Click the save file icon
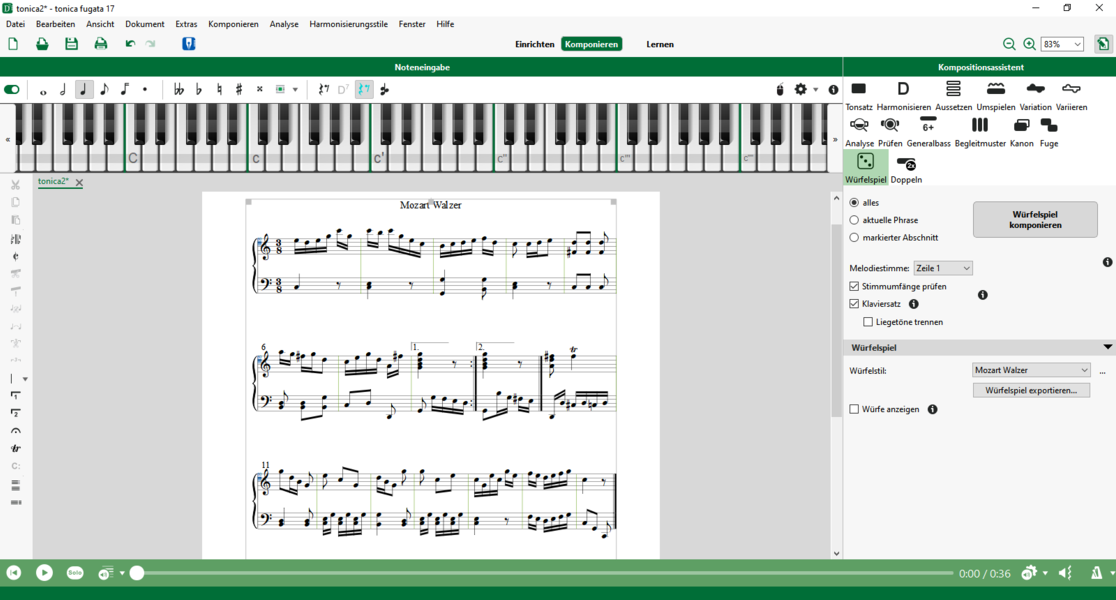The image size is (1116, 600). coord(71,44)
